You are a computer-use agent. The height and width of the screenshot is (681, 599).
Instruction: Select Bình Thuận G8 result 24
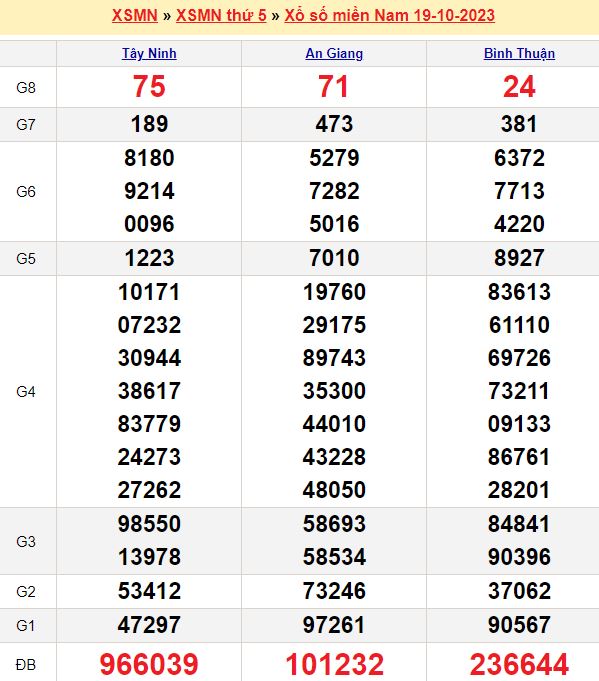point(520,86)
